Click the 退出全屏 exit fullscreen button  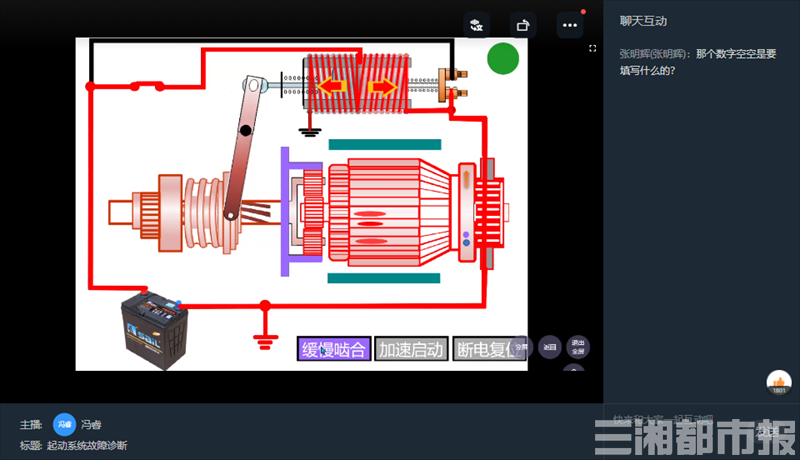coord(578,347)
